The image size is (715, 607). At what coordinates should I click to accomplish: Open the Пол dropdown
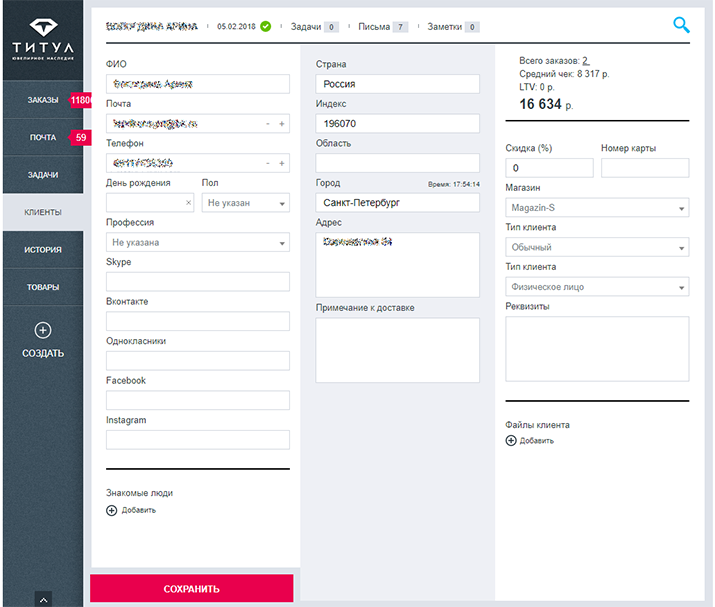click(244, 203)
